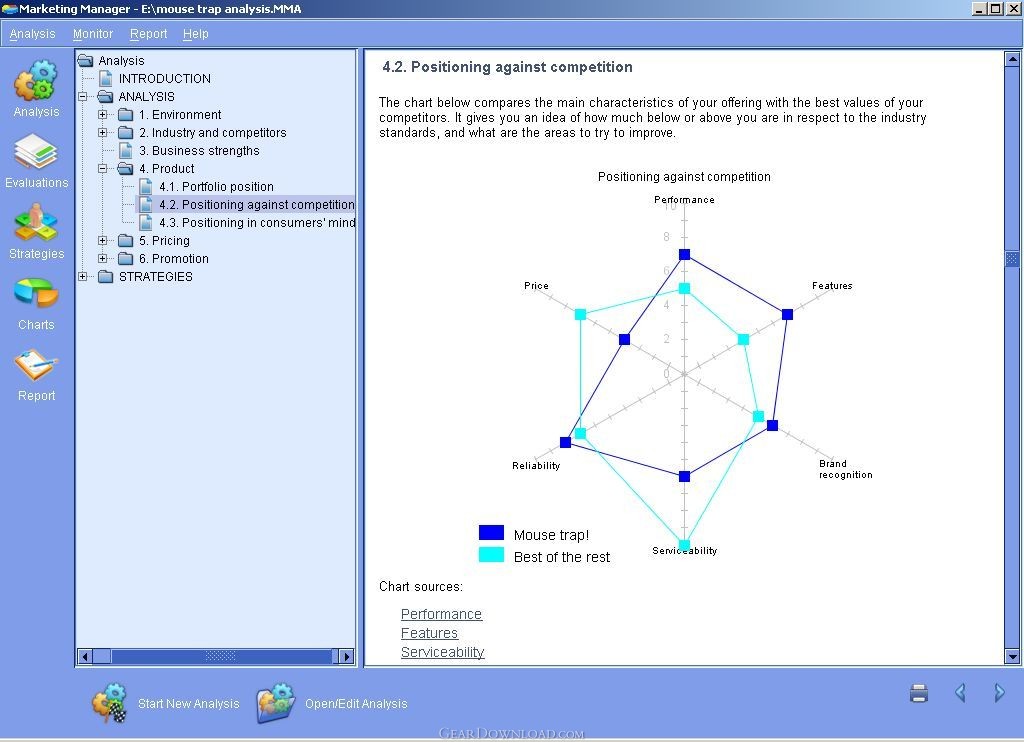
Task: Open the Analysis sidebar section icon
Action: (36, 80)
